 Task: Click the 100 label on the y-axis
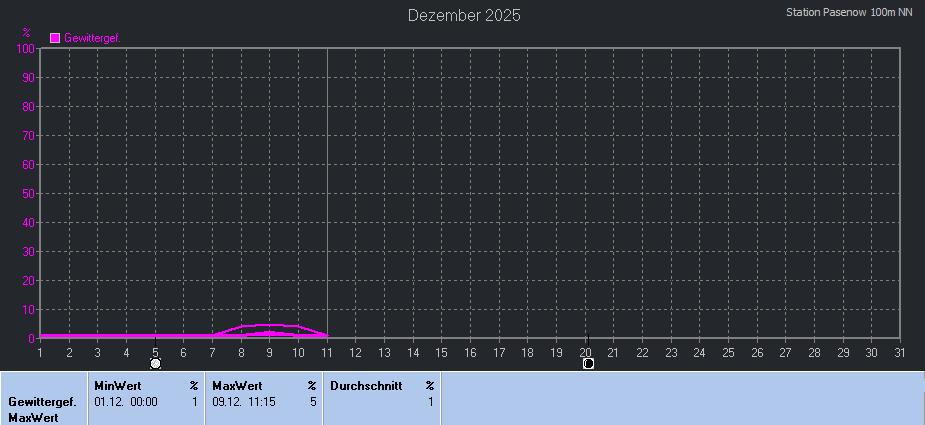pyautogui.click(x=26, y=49)
